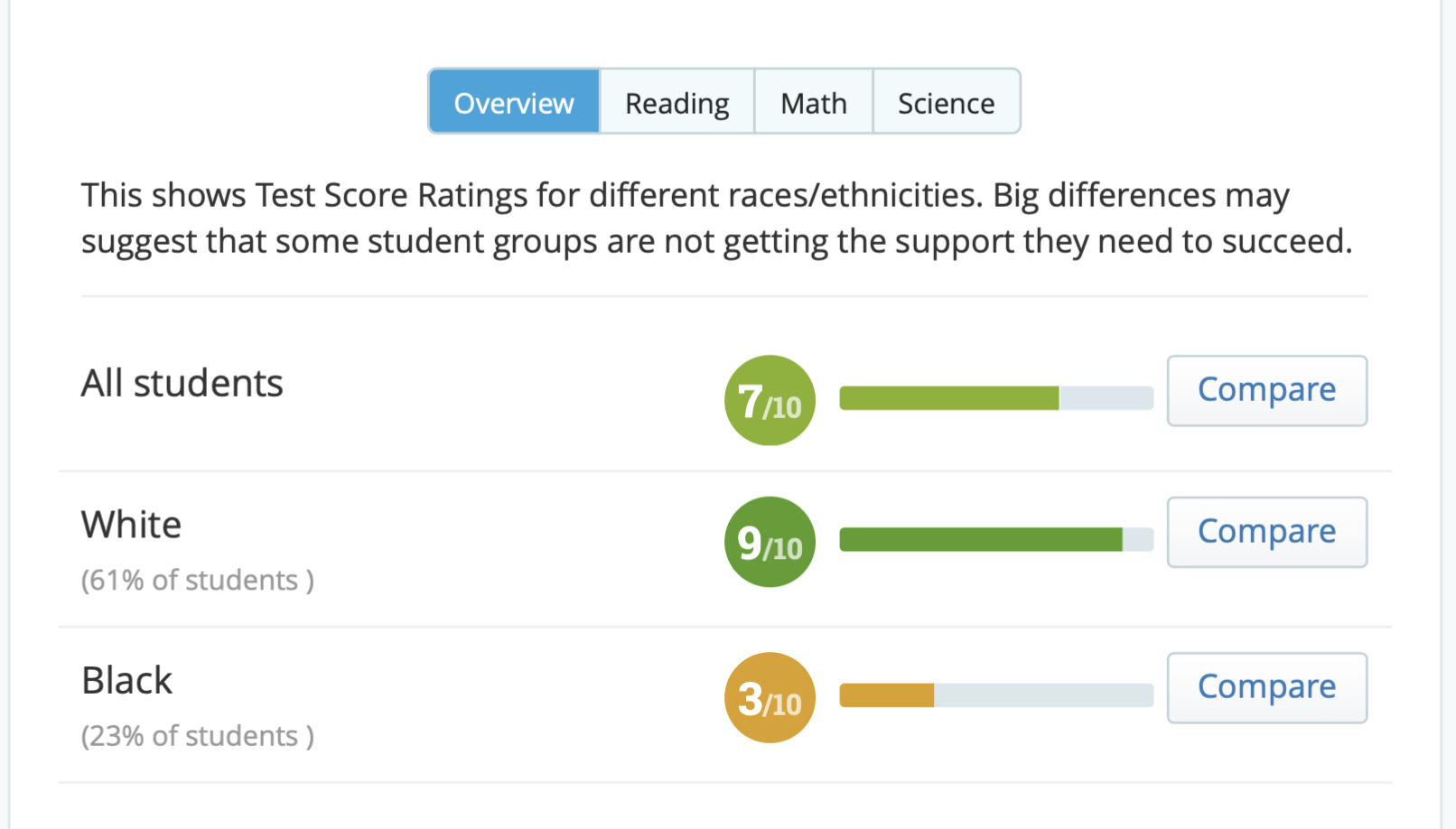Image resolution: width=1456 pixels, height=829 pixels.
Task: Switch to the Overview tab
Action: [x=514, y=102]
